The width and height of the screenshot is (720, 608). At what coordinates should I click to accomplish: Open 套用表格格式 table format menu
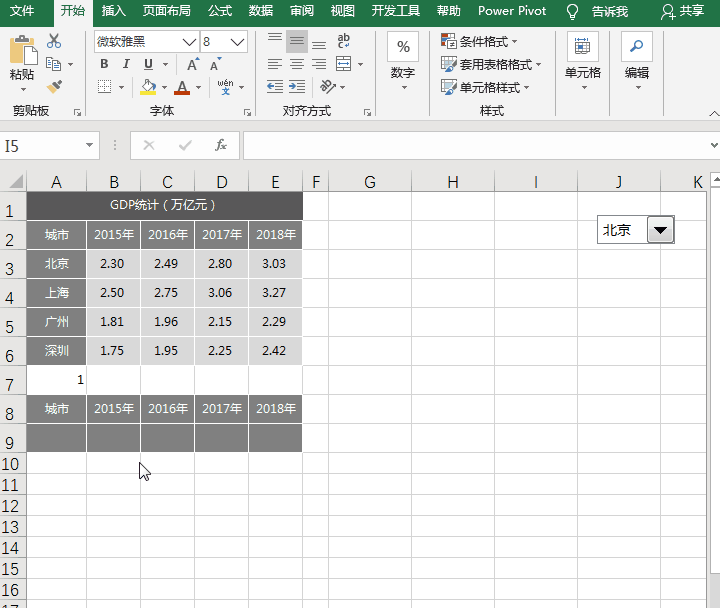click(x=491, y=64)
